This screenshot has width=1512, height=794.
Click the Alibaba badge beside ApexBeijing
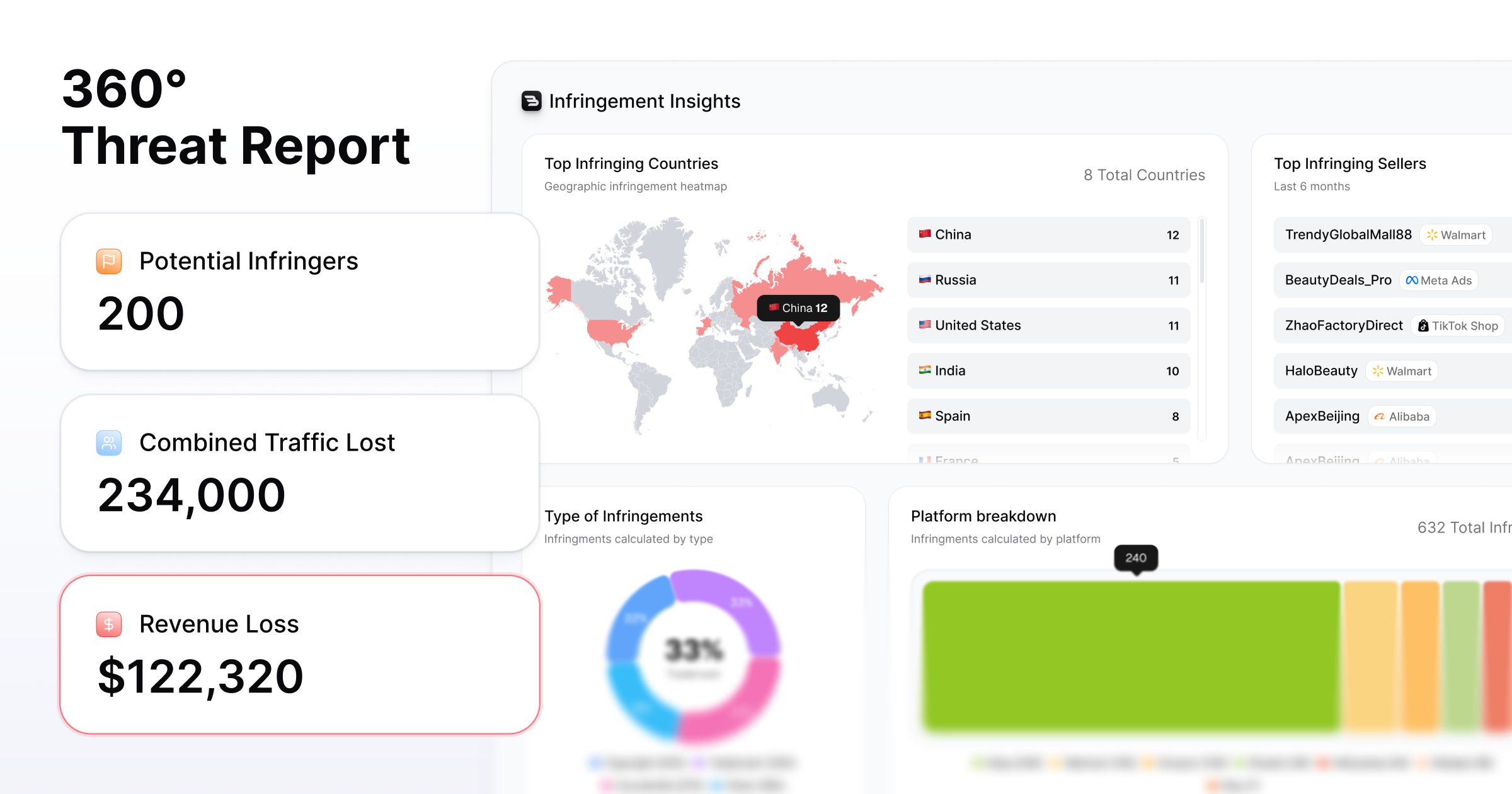coord(1402,417)
